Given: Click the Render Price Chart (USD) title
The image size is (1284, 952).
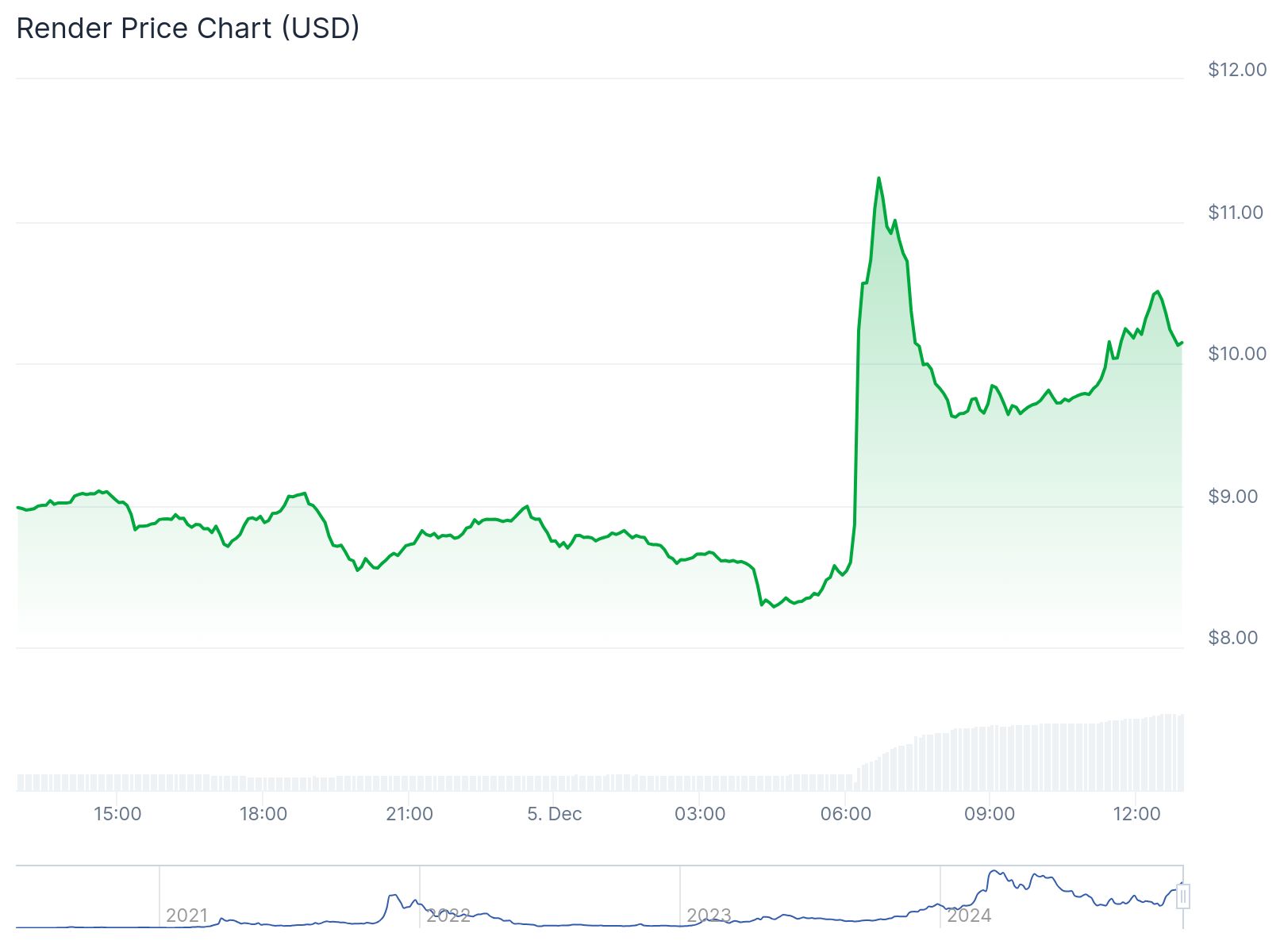Looking at the screenshot, I should click(x=188, y=29).
